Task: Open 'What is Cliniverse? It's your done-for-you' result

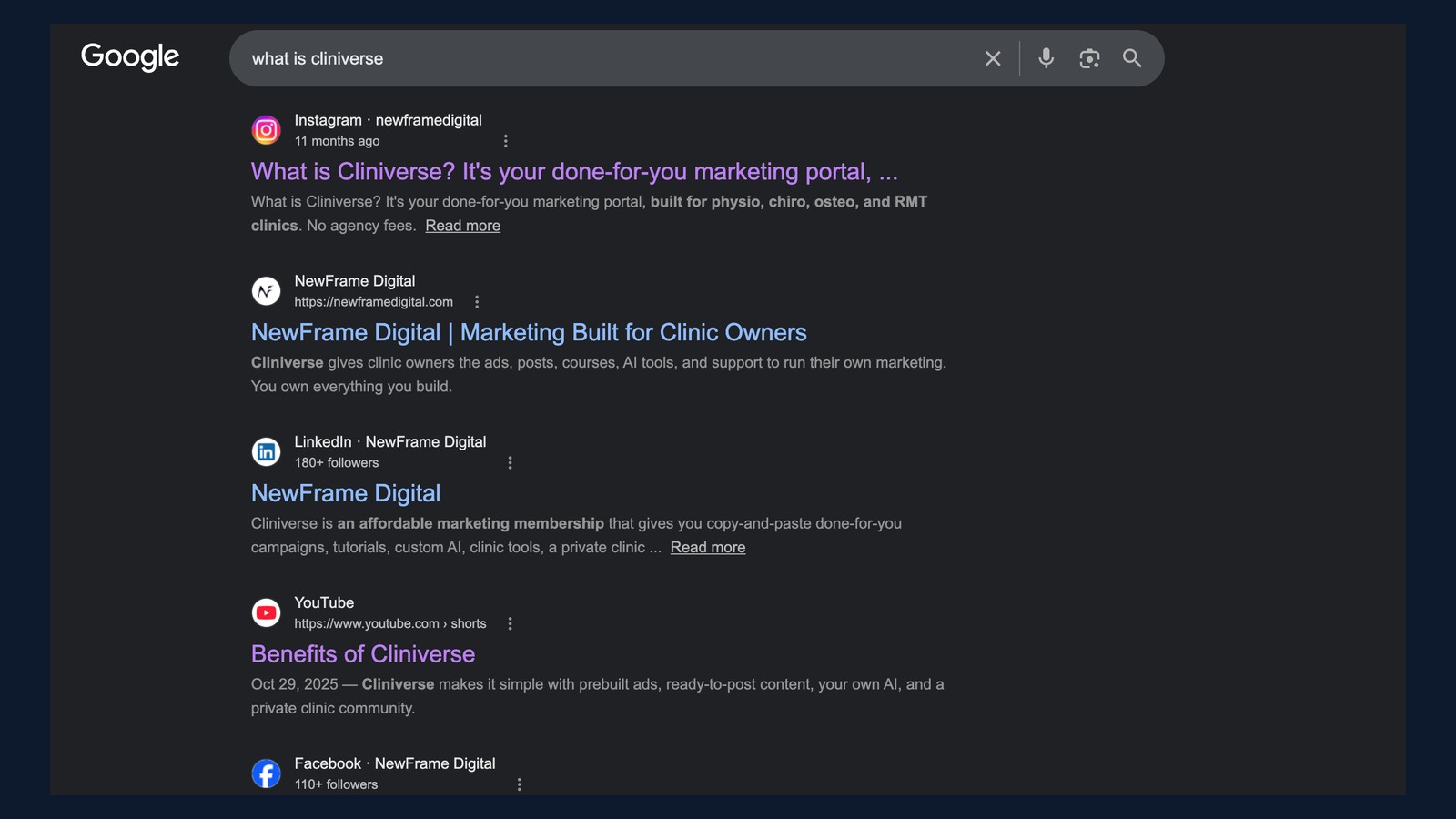Action: pyautogui.click(x=574, y=172)
